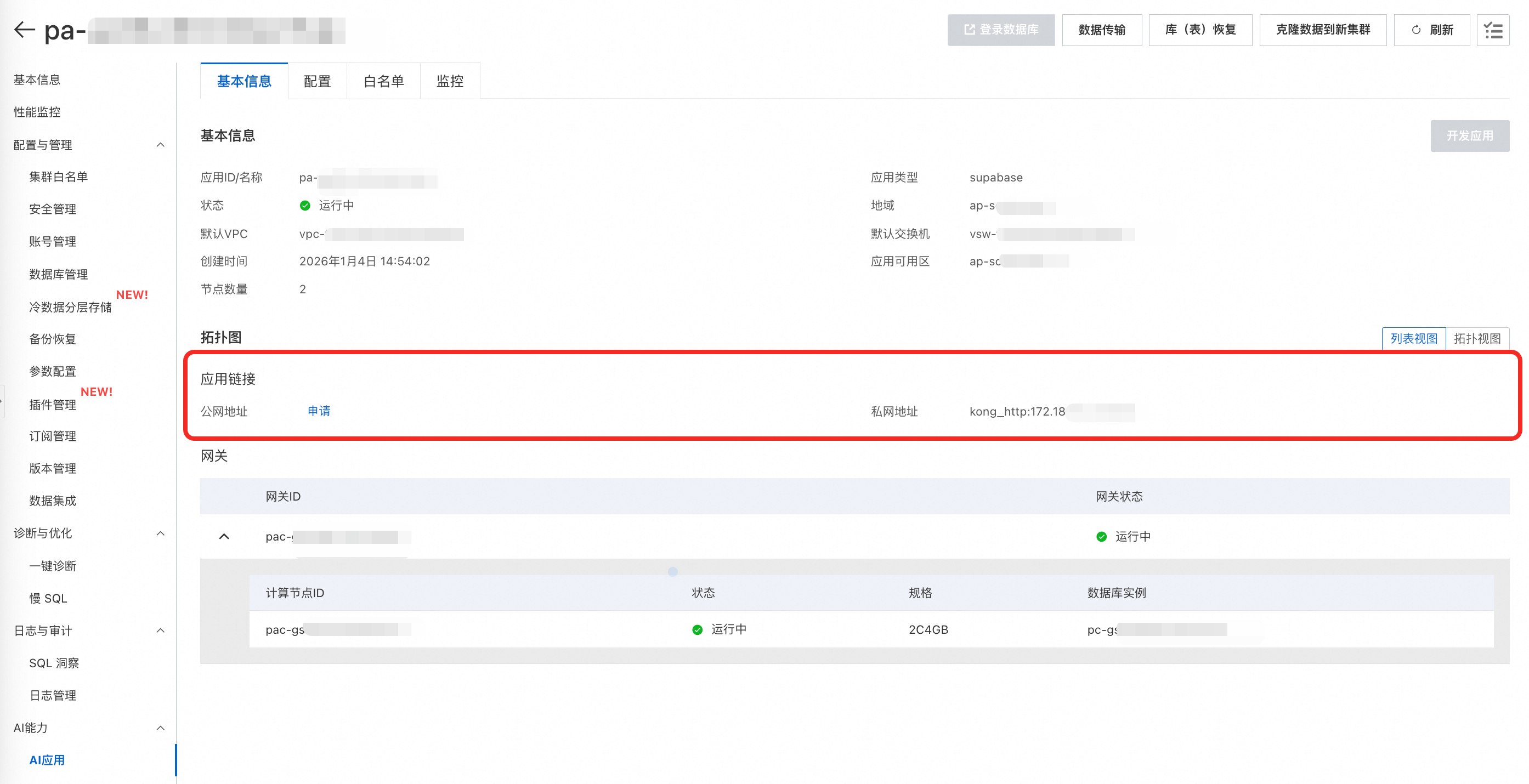
Task: Switch to the 白名单 tab
Action: (383, 81)
